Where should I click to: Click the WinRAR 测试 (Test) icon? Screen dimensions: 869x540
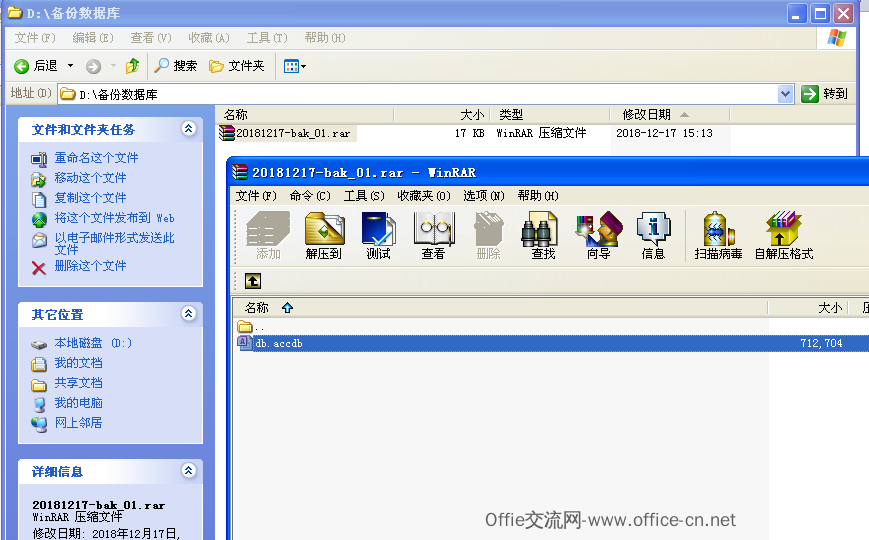pos(379,236)
